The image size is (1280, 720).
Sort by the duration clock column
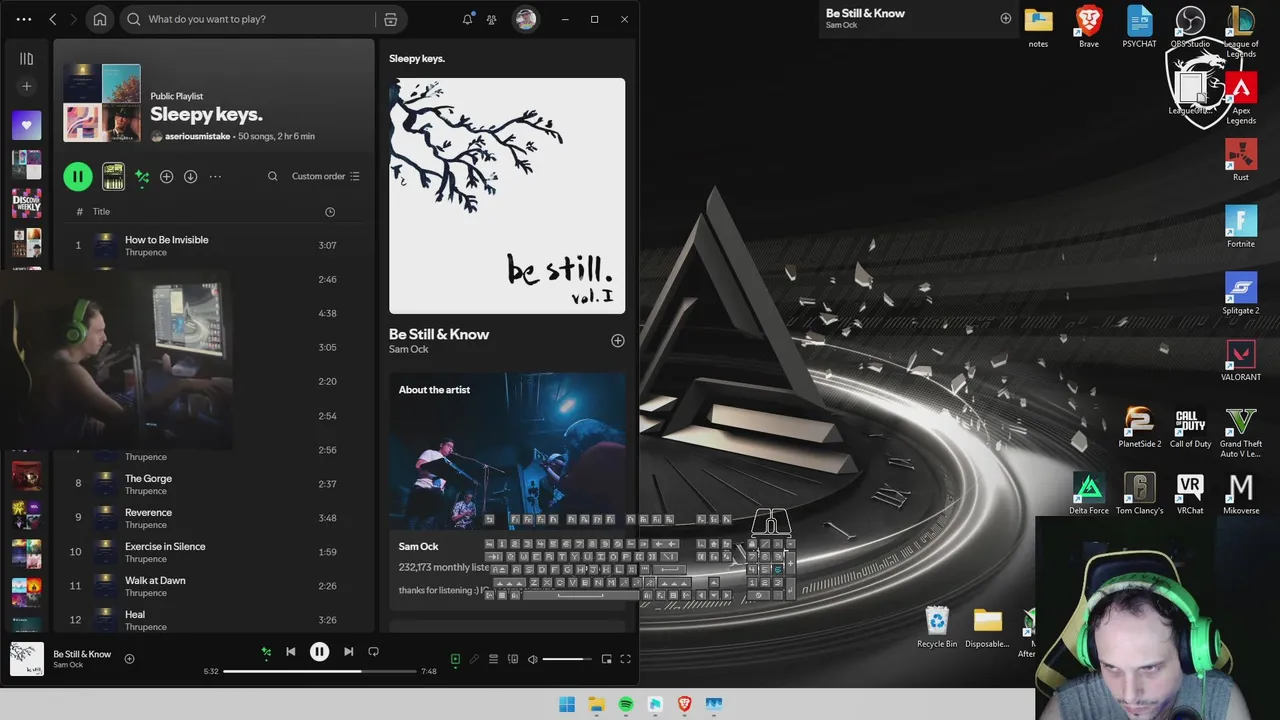[x=330, y=212]
